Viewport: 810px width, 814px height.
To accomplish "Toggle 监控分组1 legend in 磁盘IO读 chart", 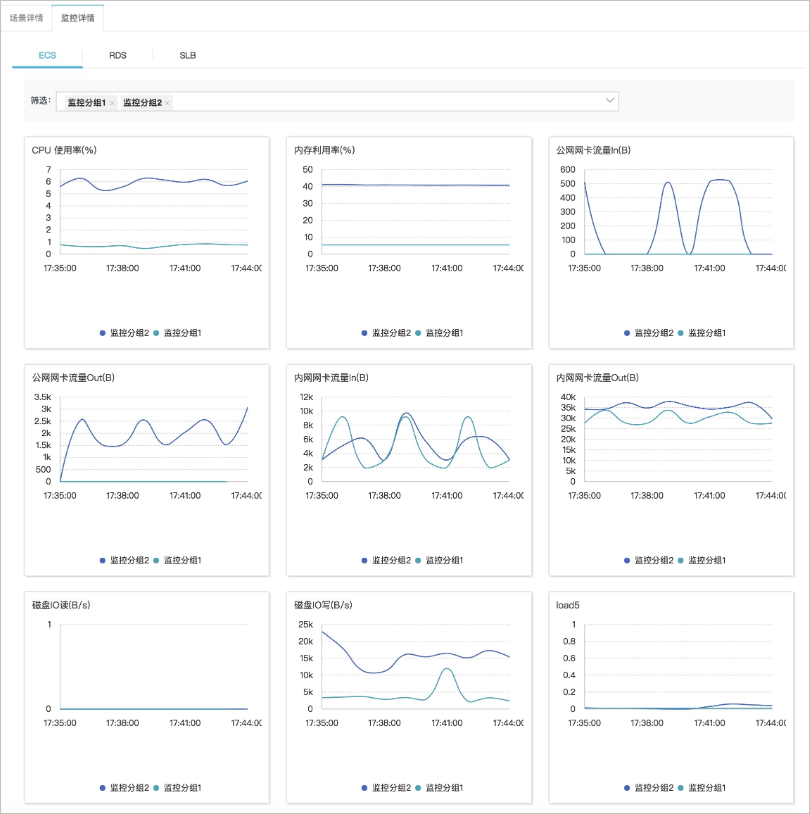I will 178,788.
